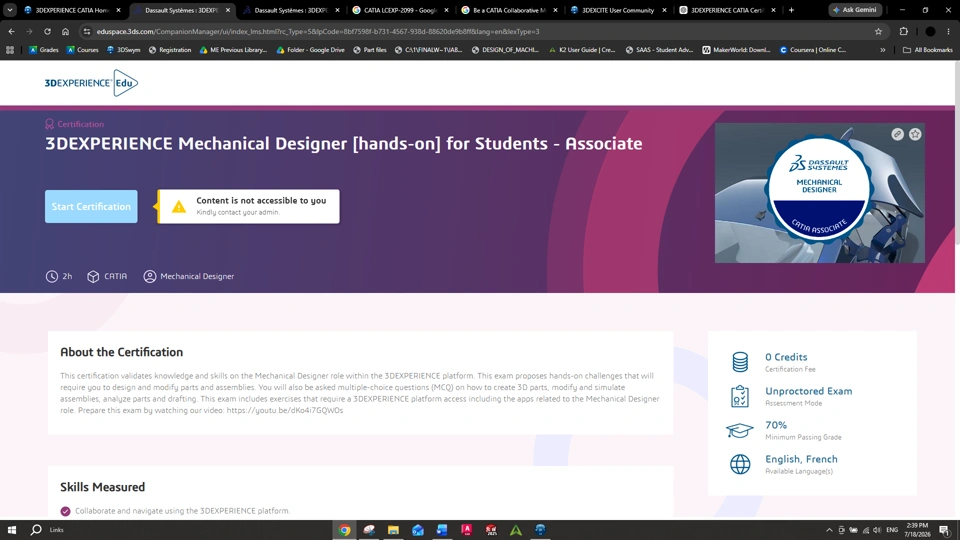This screenshot has height=540, width=960.
Task: Open the Courses bookmark
Action: pos(83,50)
